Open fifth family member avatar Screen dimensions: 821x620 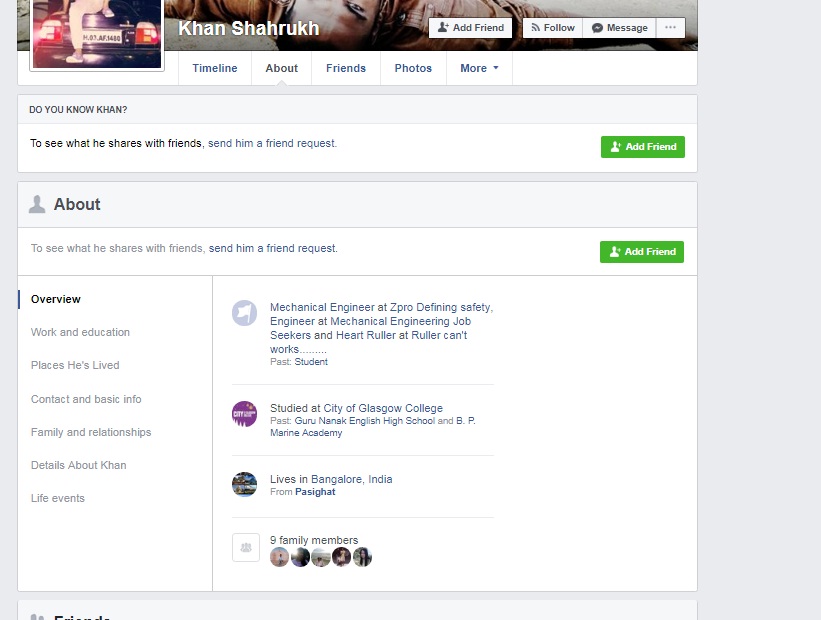(362, 557)
